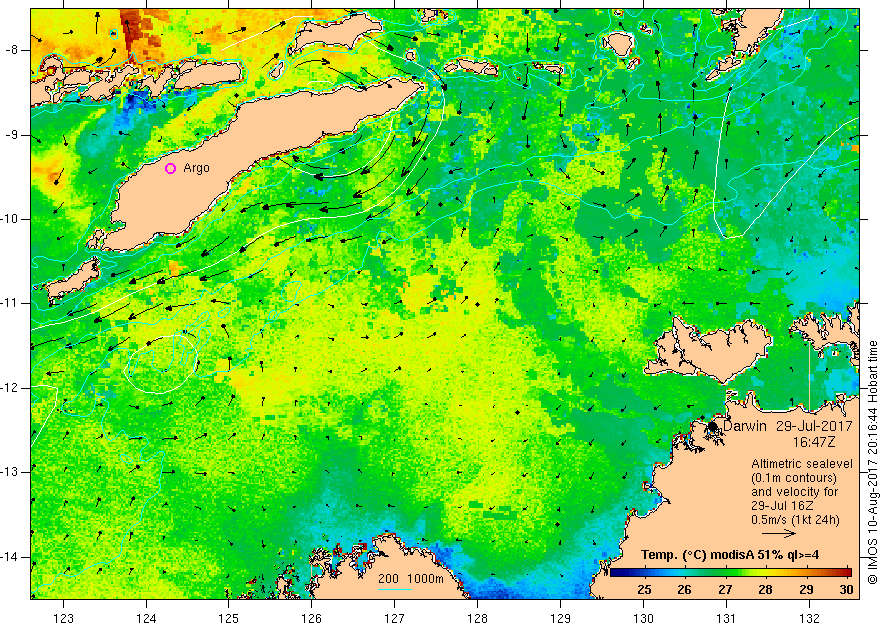Click the cyan bathymetry legend line sample
Viewport: 880px width, 630px height.
(x=395, y=589)
